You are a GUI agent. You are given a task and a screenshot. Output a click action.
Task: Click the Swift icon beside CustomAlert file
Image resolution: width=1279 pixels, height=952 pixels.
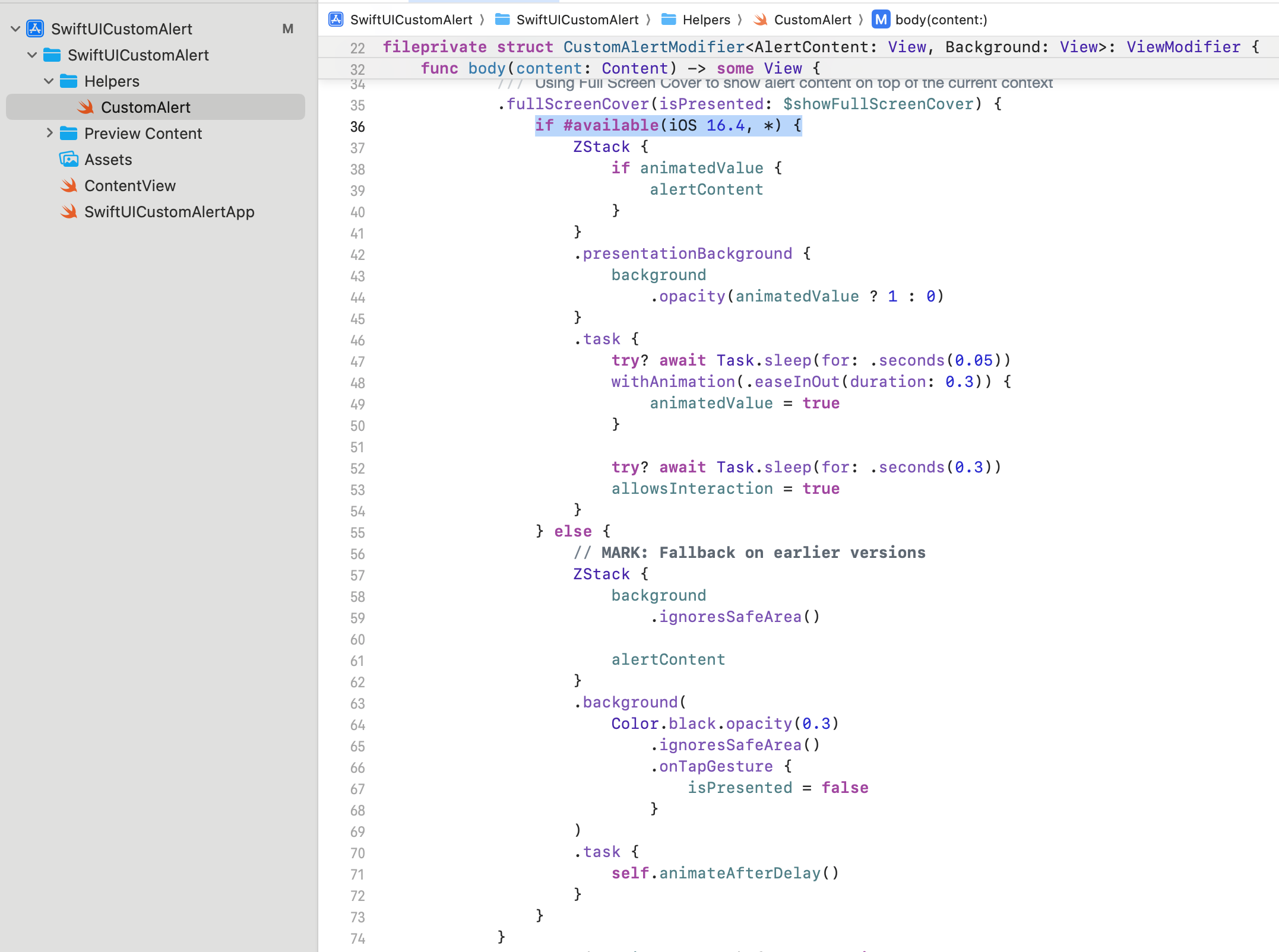coord(86,107)
